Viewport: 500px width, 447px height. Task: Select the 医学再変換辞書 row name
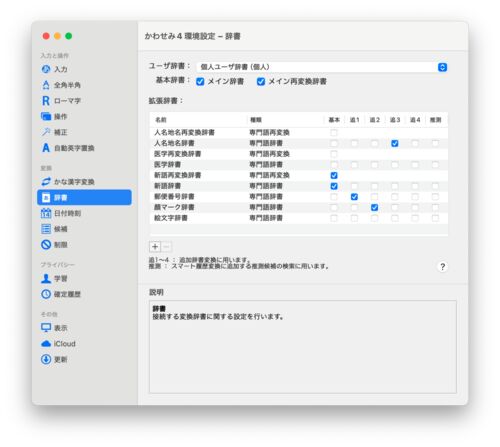click(177, 154)
